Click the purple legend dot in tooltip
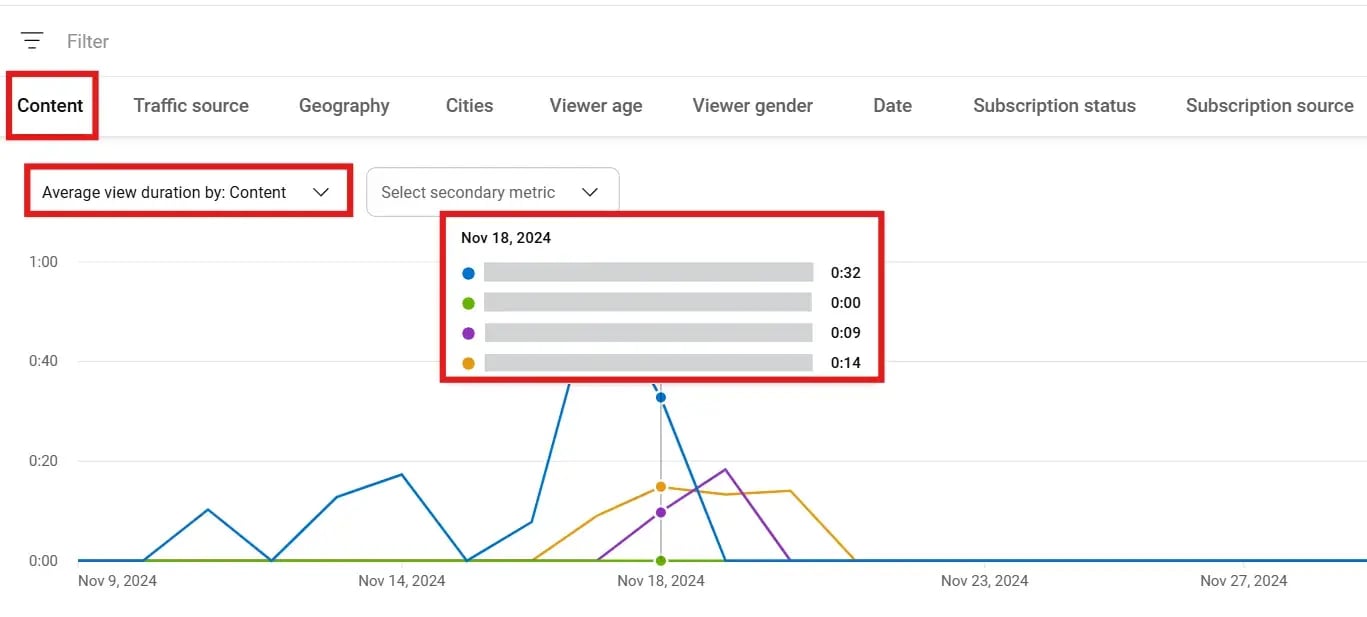 pos(468,333)
